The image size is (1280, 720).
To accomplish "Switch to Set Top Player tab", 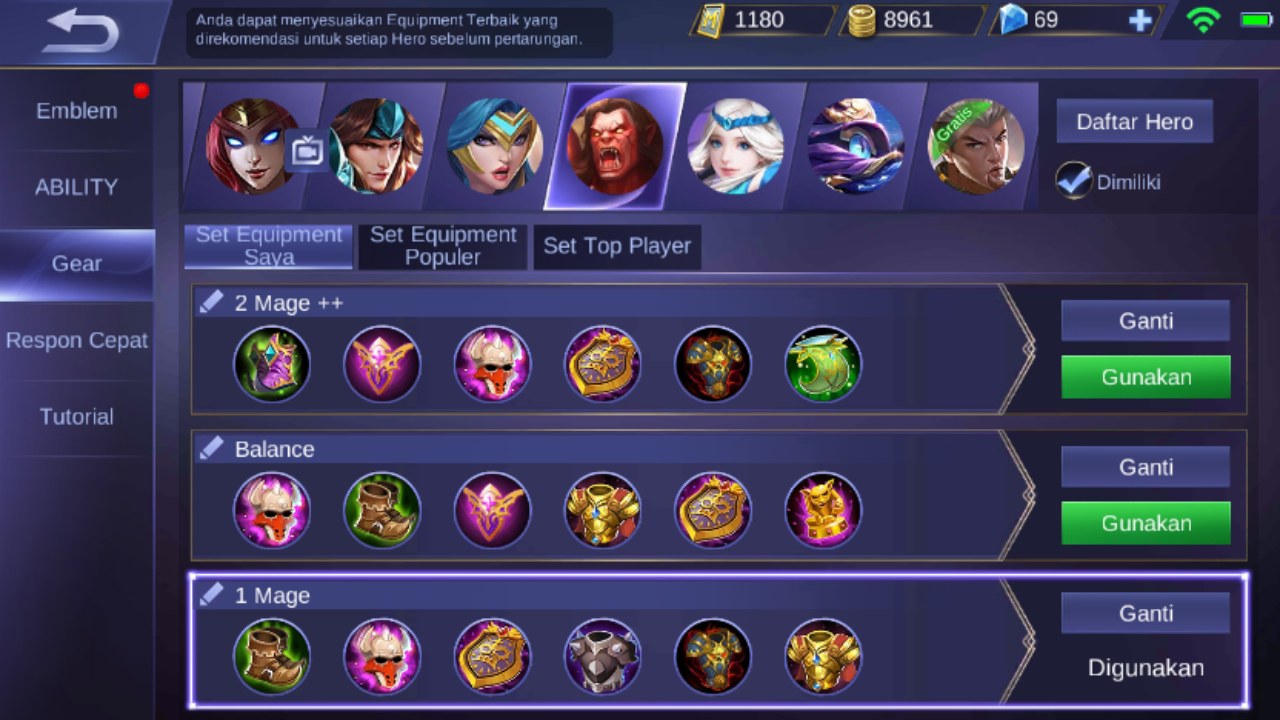I will click(617, 246).
